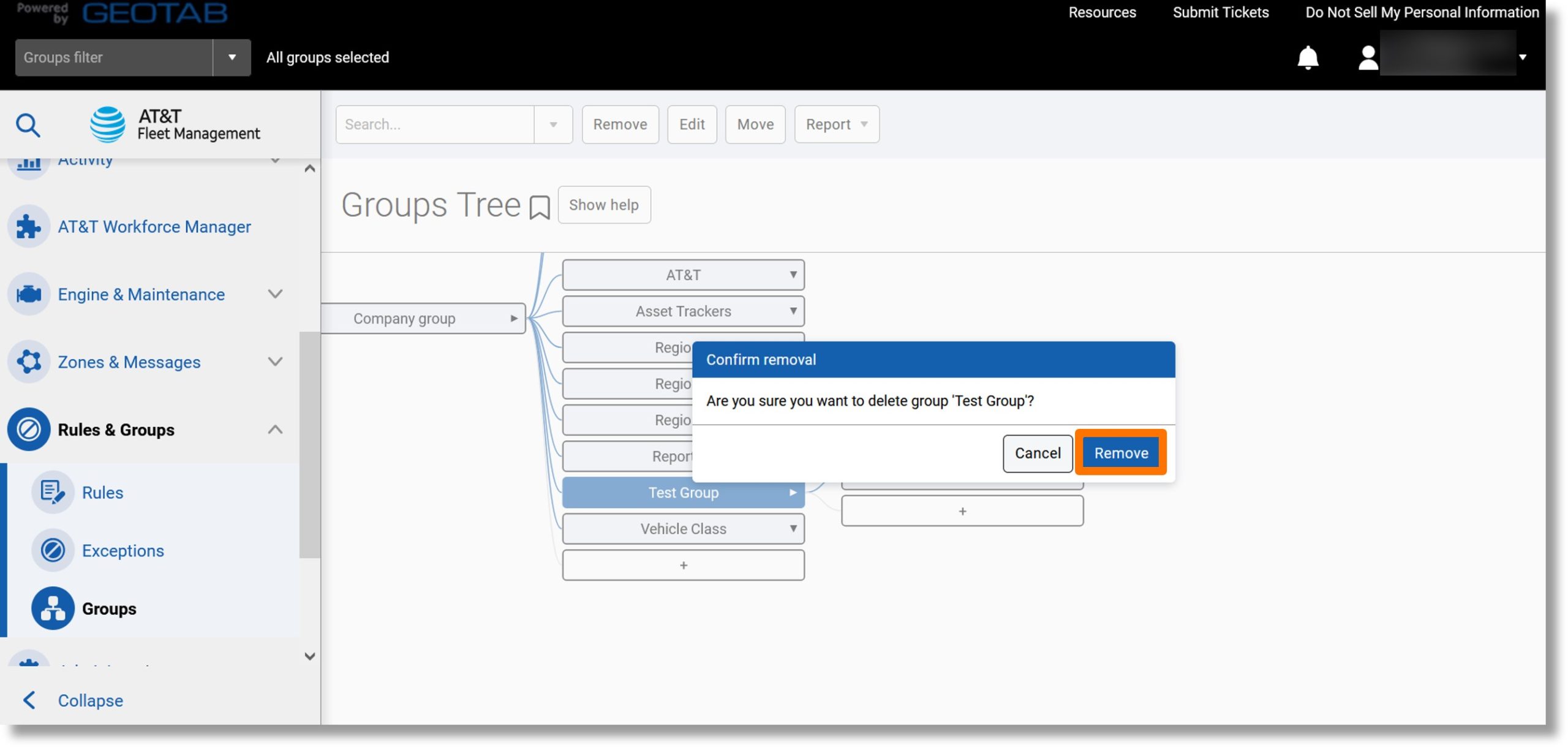Image resolution: width=1568 pixels, height=747 pixels.
Task: Select the AT&T tree node
Action: (683, 275)
